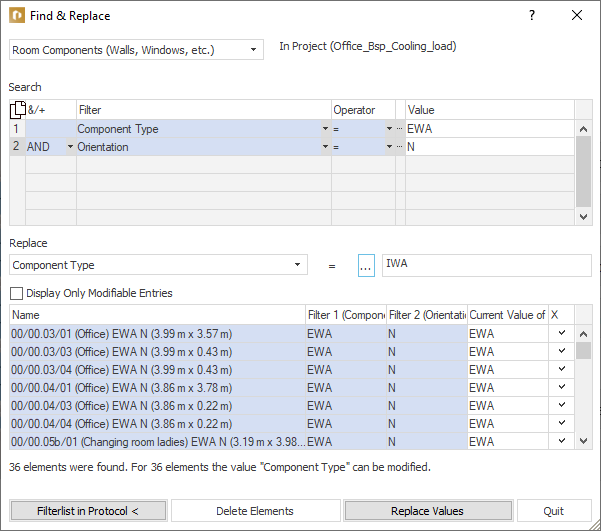Open the AND logical connector dropdown
The width and height of the screenshot is (601, 531).
pyautogui.click(x=71, y=147)
